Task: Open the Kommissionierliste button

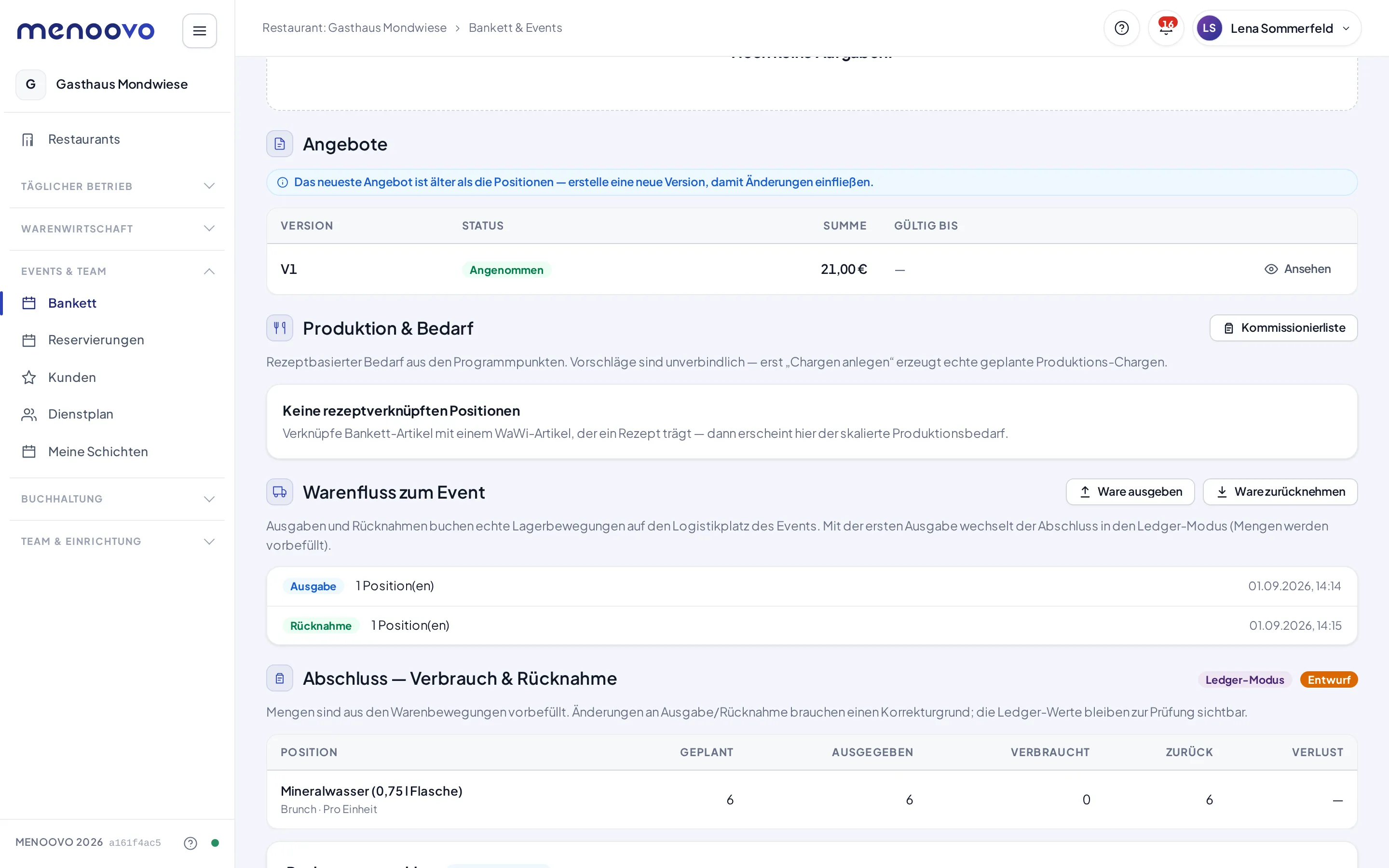Action: point(1283,328)
